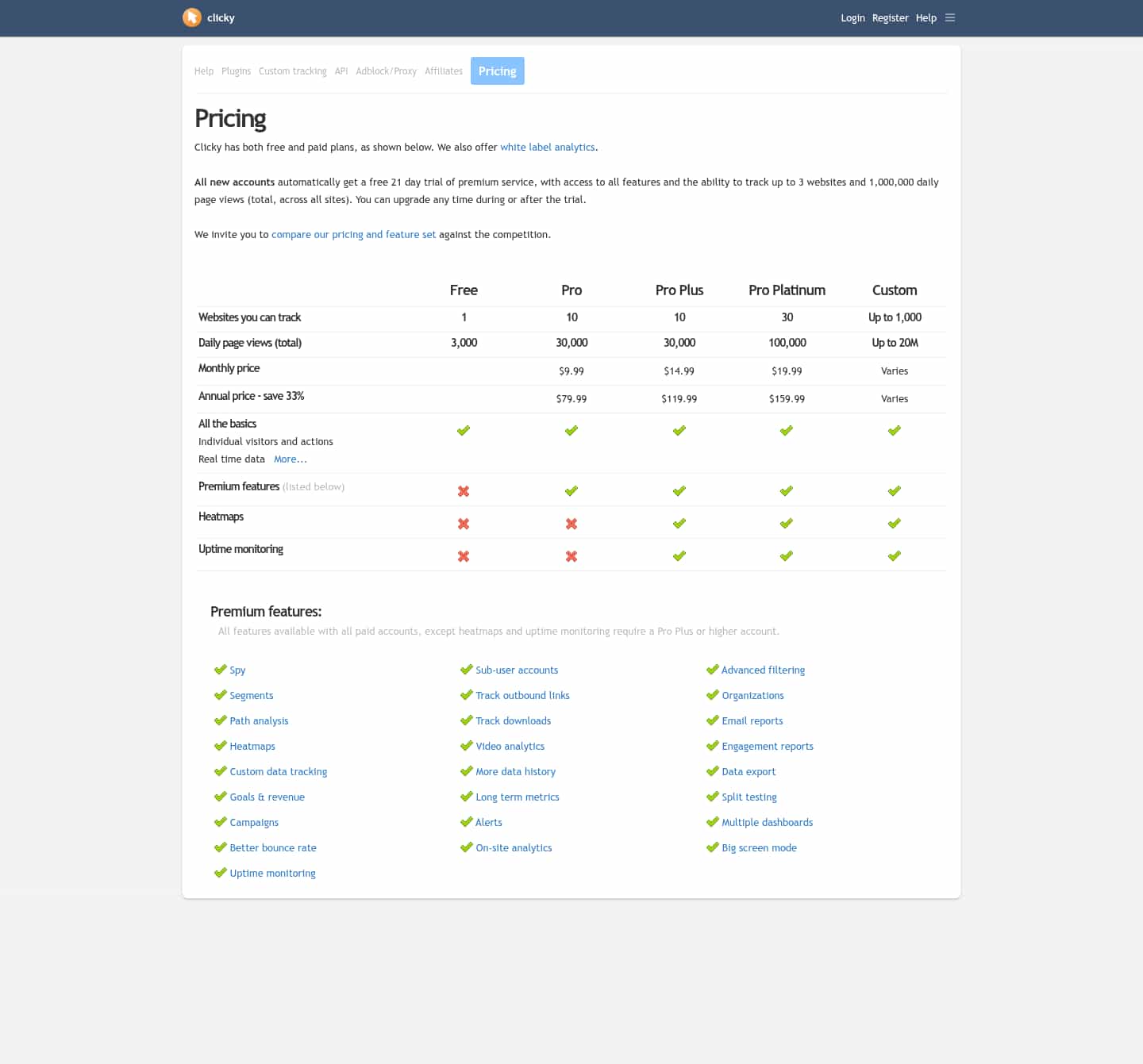Expand the More... link under Real time data
This screenshot has height=1064, width=1143.
[291, 459]
